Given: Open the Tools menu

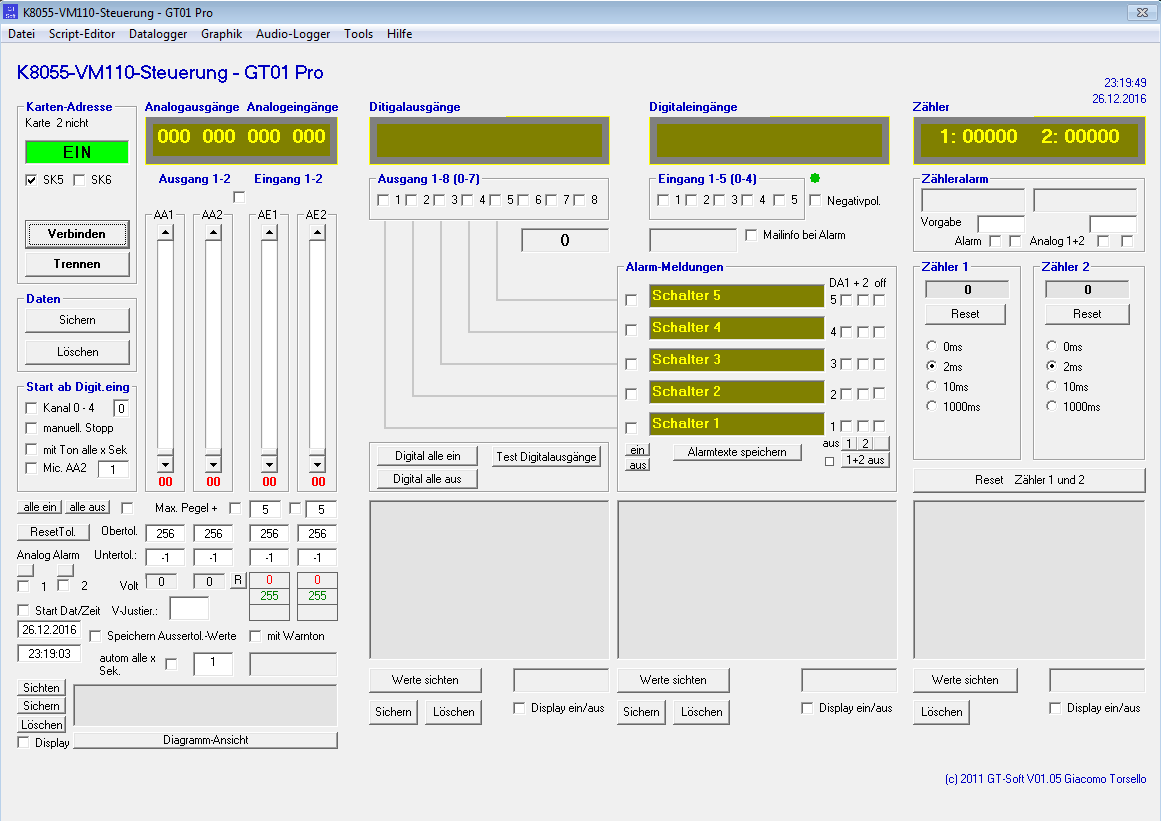Looking at the screenshot, I should (x=358, y=34).
